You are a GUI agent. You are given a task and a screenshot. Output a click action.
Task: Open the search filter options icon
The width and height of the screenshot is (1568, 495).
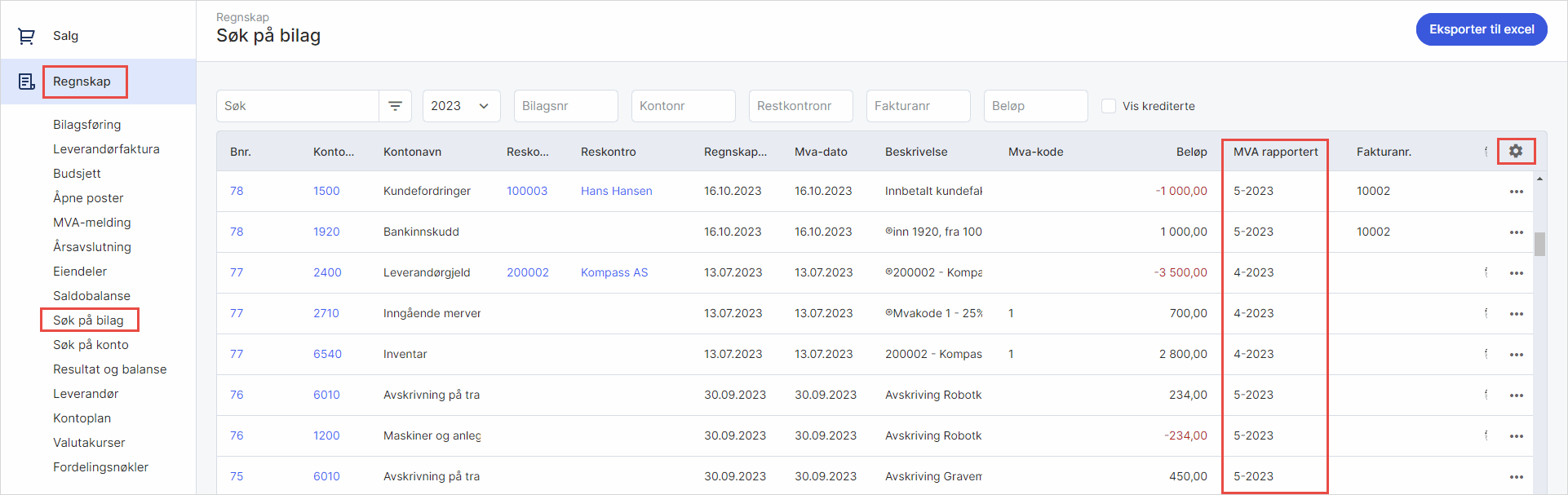coord(395,106)
